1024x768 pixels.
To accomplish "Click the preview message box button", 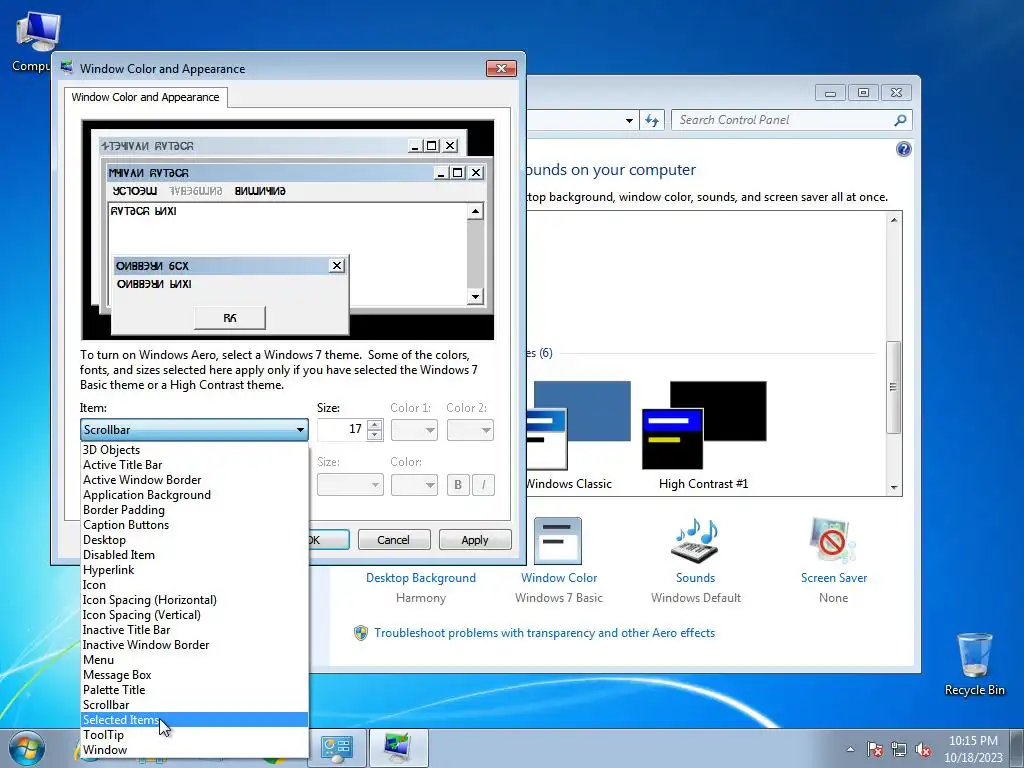I will tap(230, 318).
